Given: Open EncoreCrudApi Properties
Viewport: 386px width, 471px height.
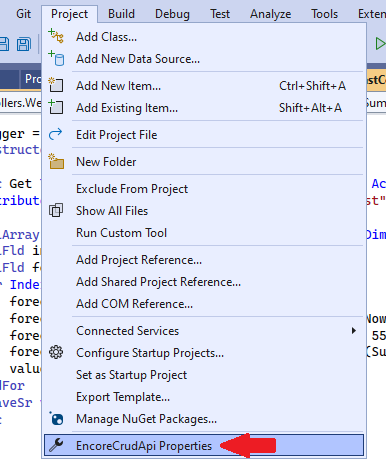Looking at the screenshot, I should pyautogui.click(x=204, y=445).
